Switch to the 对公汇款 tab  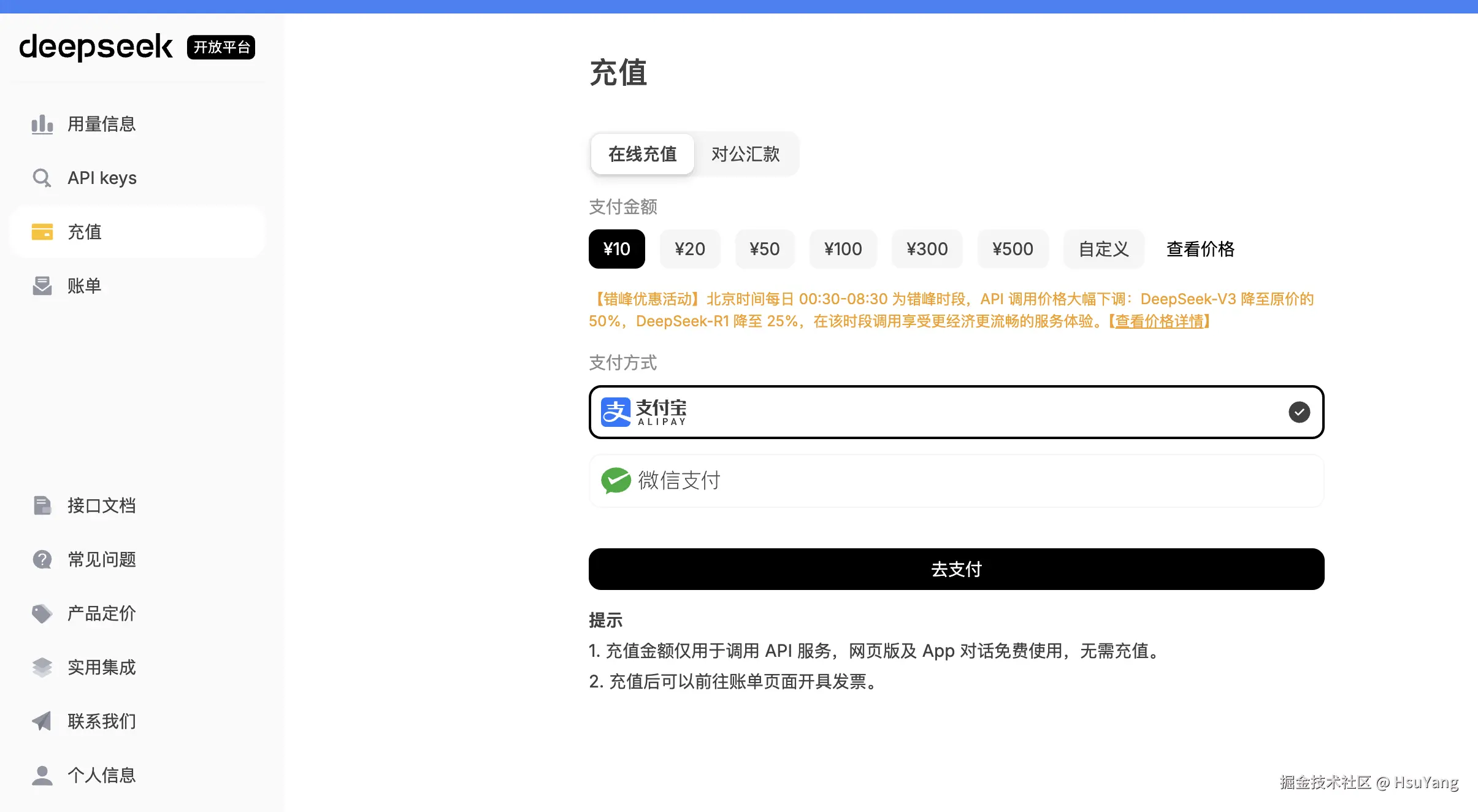pyautogui.click(x=745, y=154)
